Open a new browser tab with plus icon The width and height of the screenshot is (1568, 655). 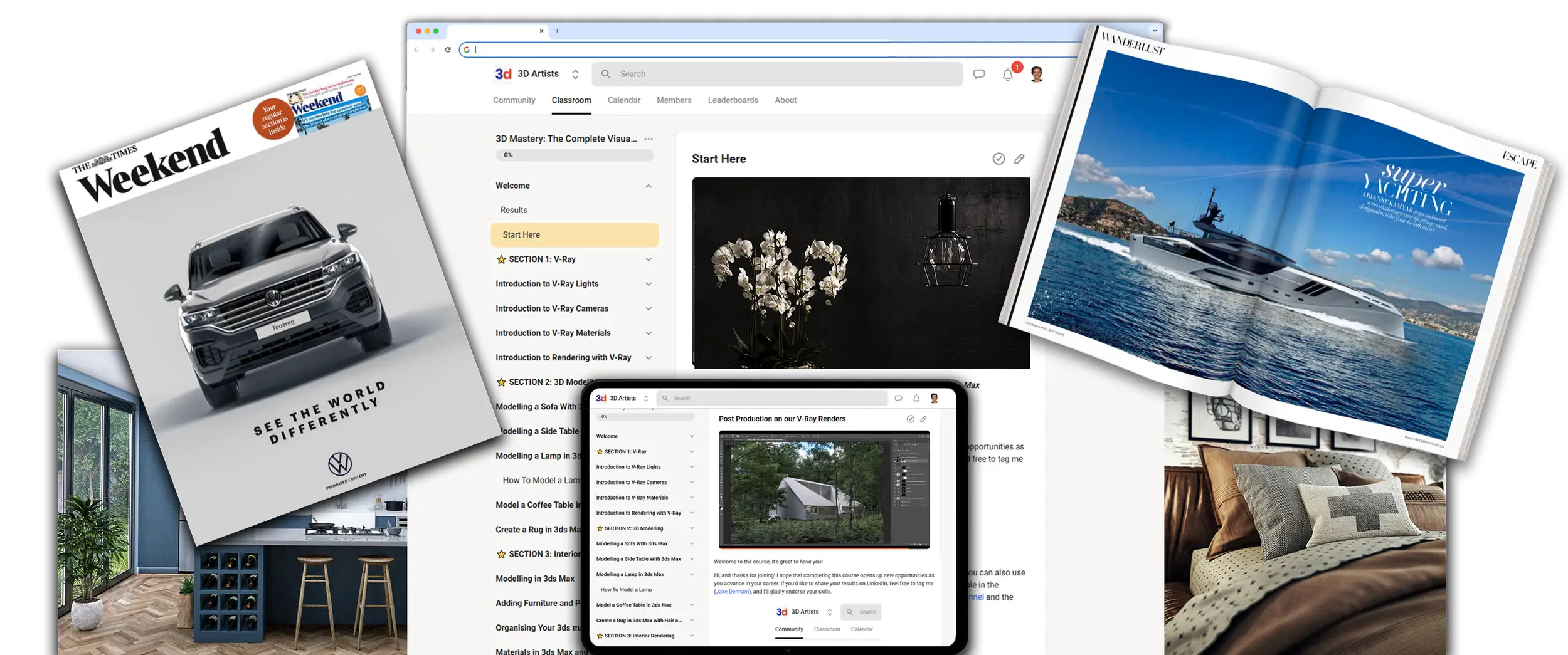click(557, 31)
